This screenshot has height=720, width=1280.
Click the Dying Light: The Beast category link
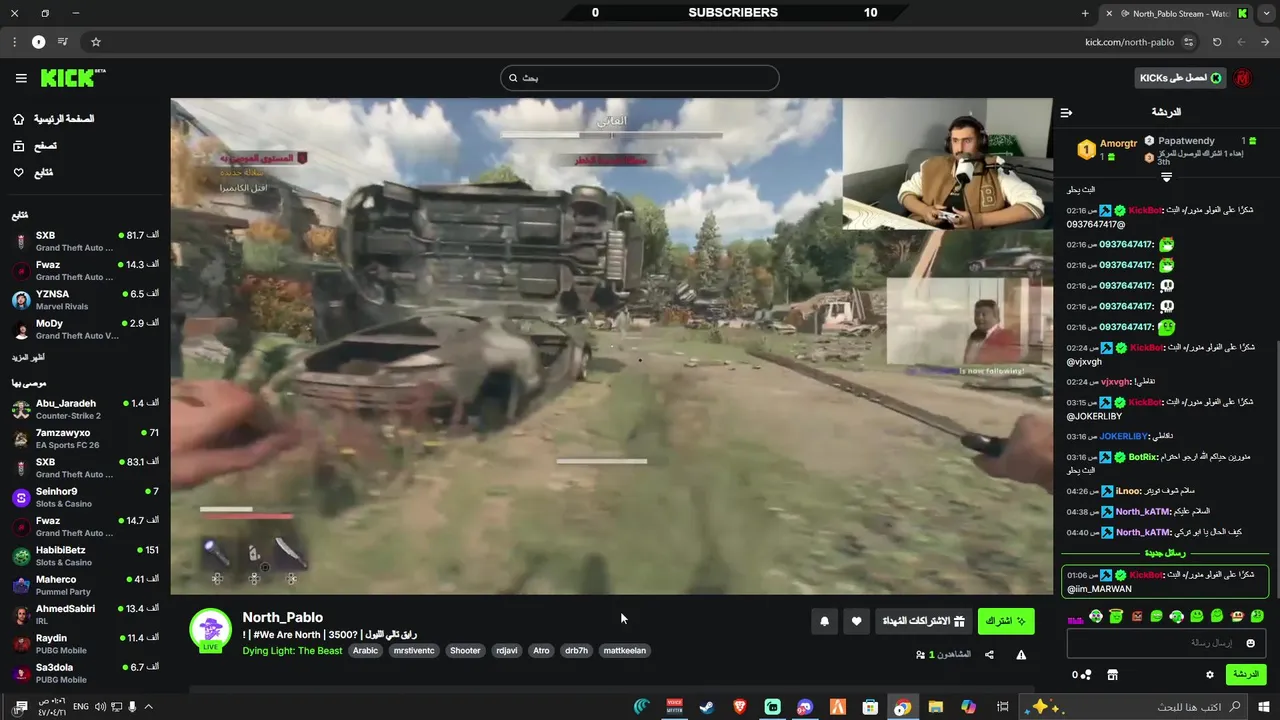292,650
